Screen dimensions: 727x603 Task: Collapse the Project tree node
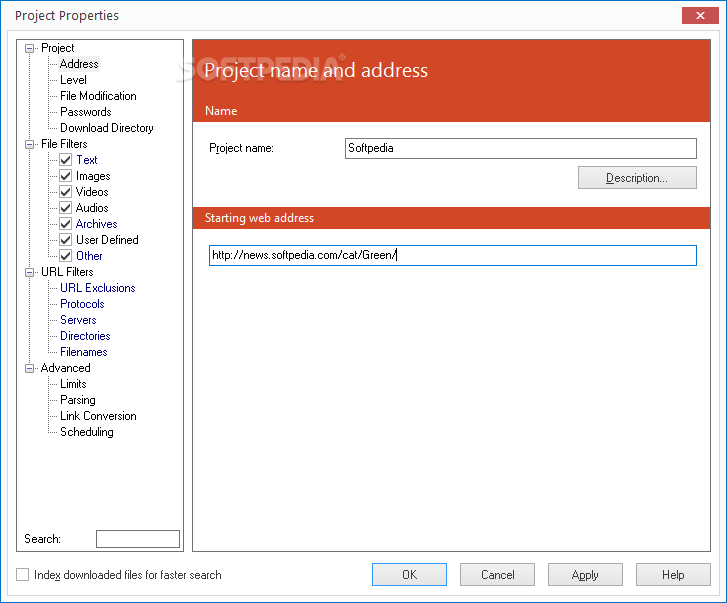(x=29, y=48)
